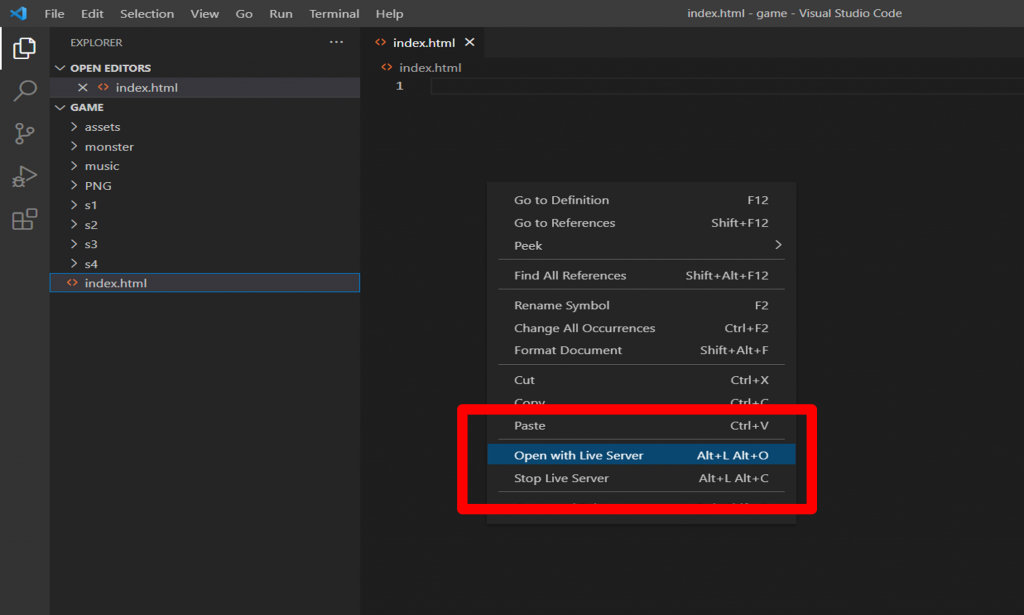Open the Peek submenu
The height and width of the screenshot is (615, 1024).
coord(641,245)
